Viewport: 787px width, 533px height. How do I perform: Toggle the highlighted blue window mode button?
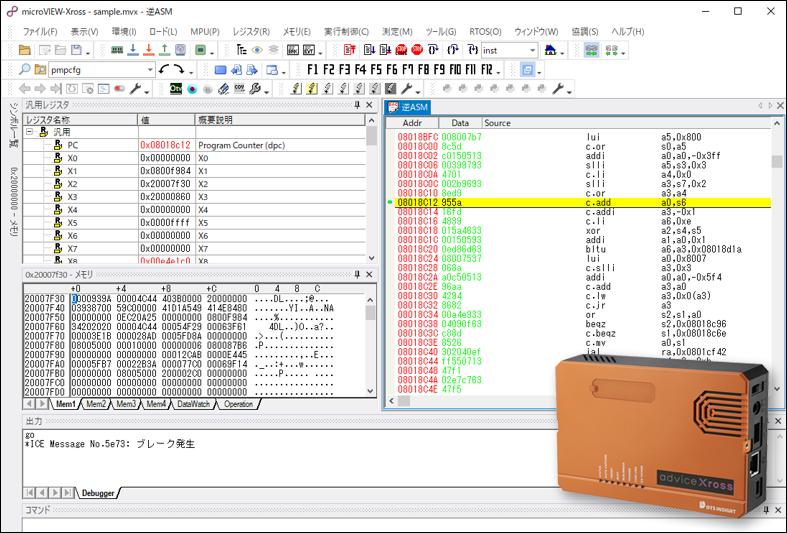(528, 70)
